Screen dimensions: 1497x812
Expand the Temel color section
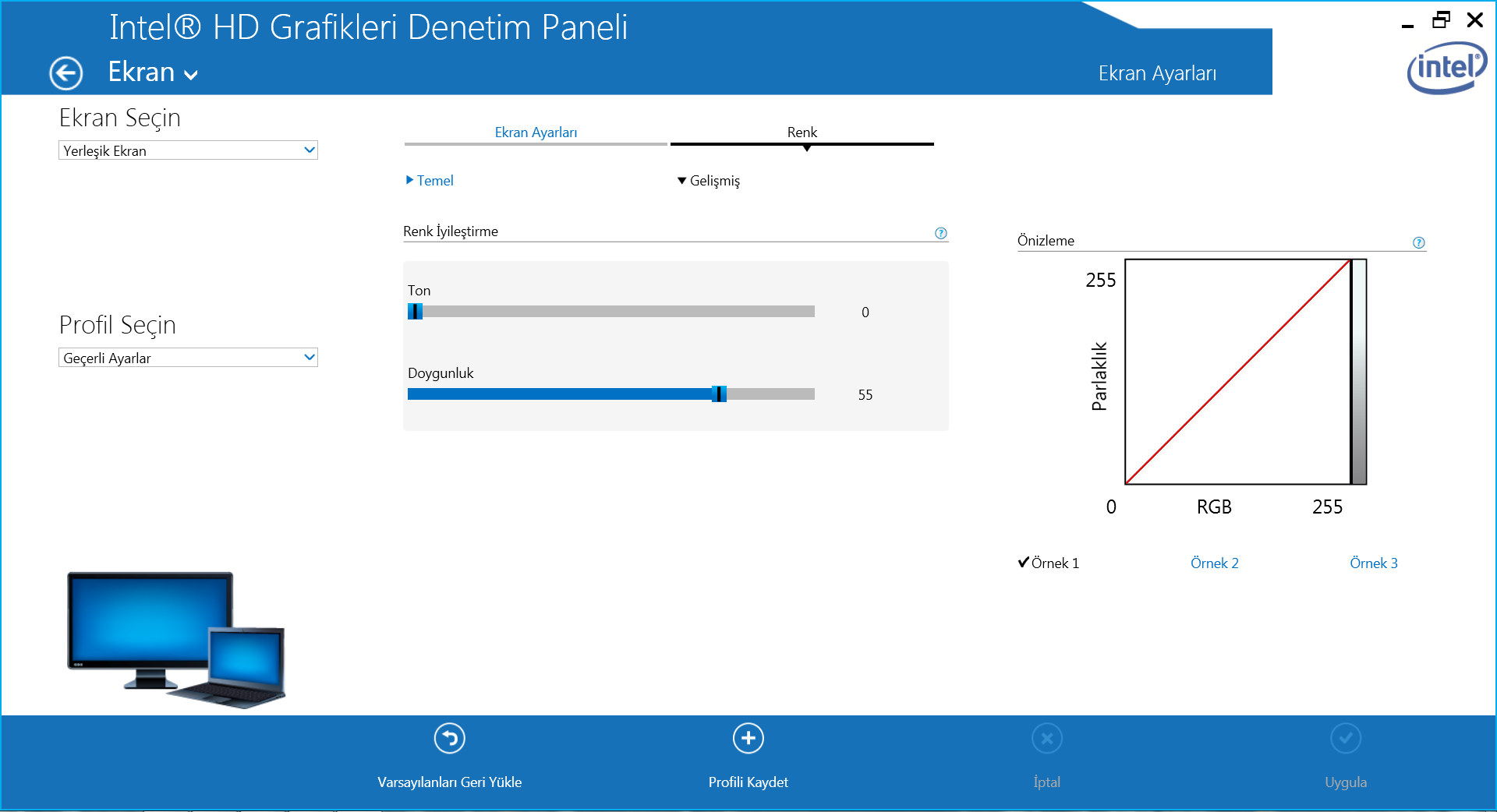click(x=430, y=181)
